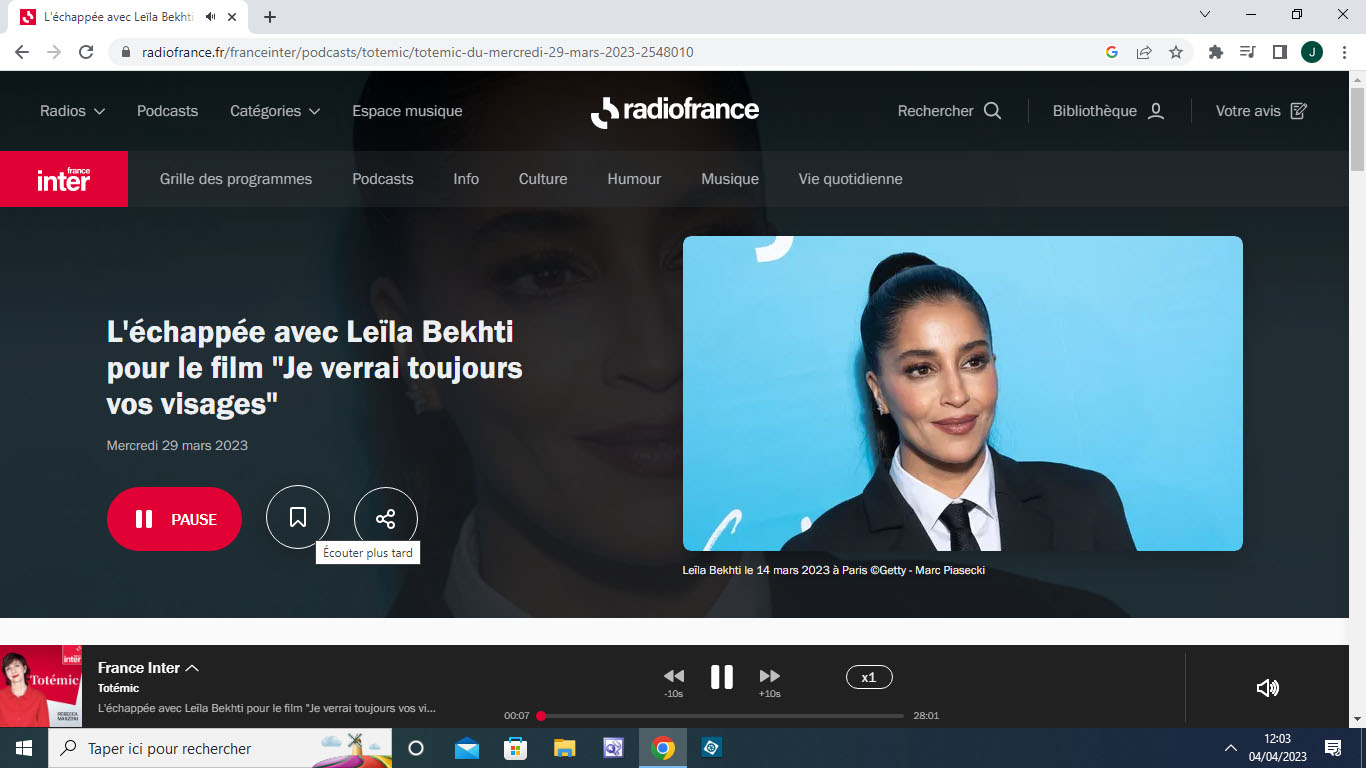Viewport: 1366px width, 768px height.
Task: Click the red PAUSE button
Action: pyautogui.click(x=174, y=519)
